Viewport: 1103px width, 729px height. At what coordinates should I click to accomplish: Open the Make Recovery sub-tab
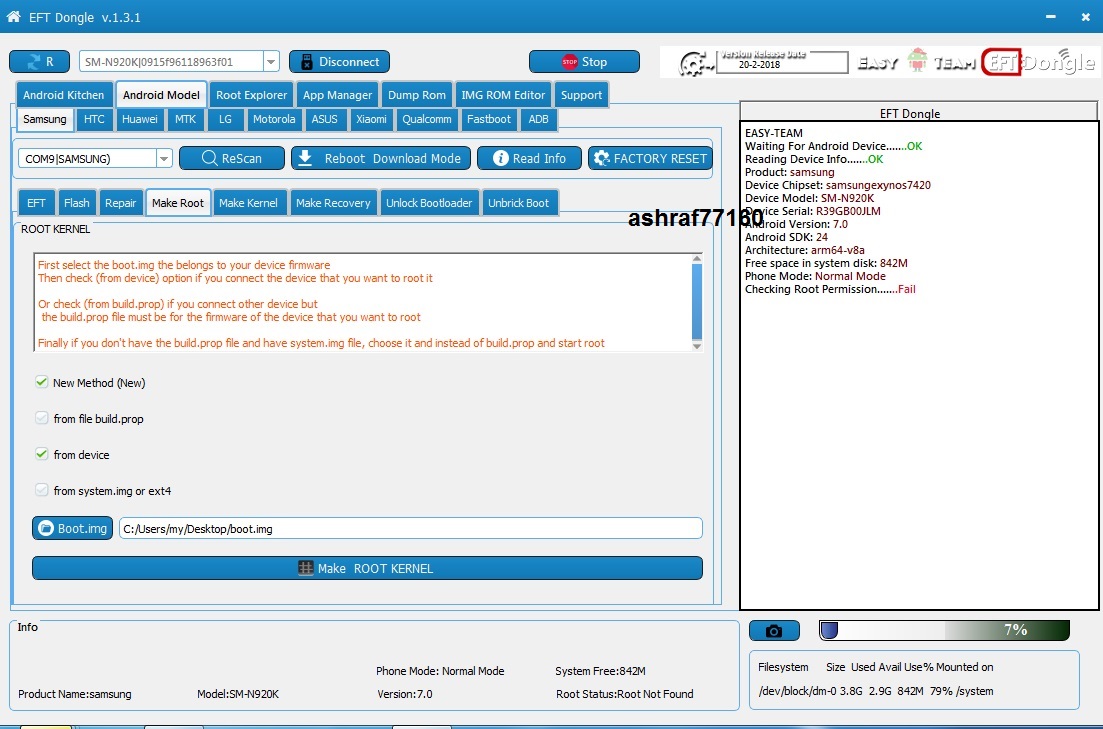point(333,203)
